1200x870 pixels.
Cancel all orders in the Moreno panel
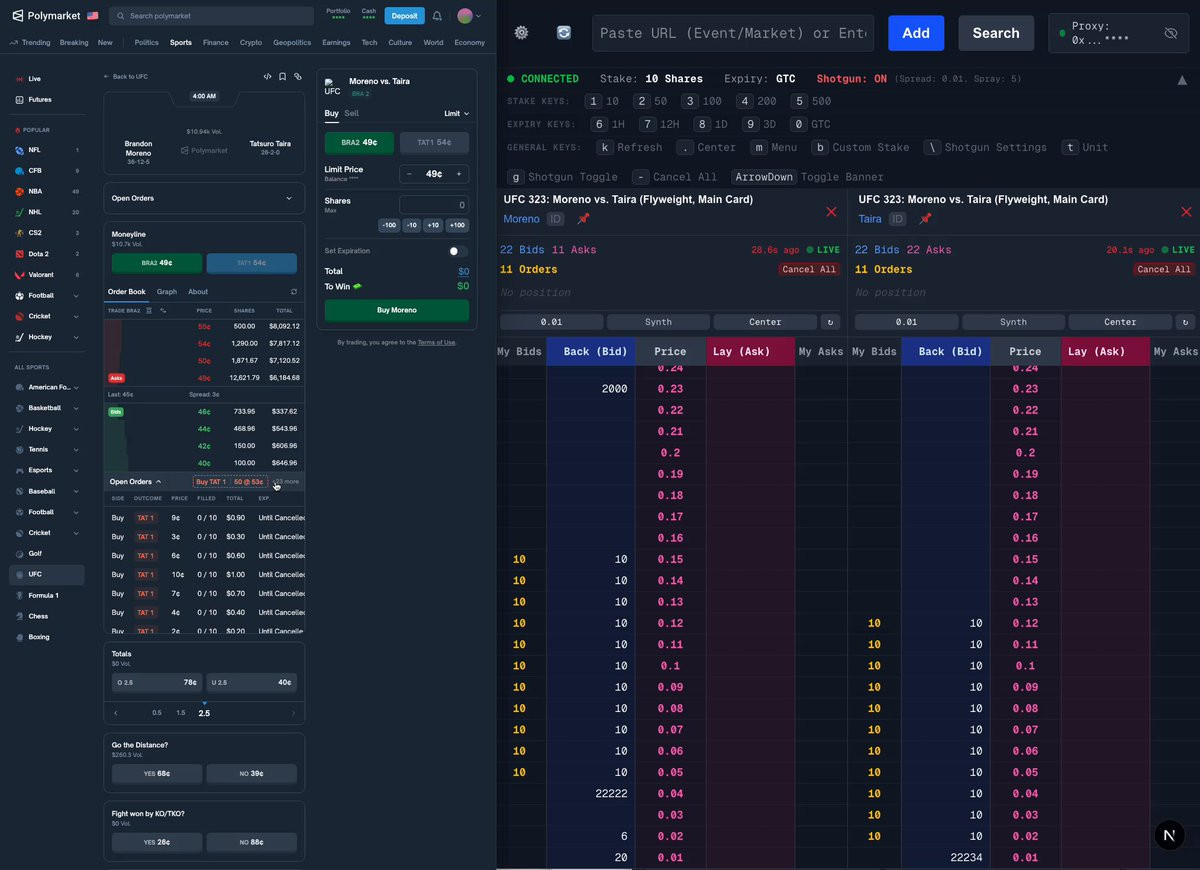tap(808, 269)
